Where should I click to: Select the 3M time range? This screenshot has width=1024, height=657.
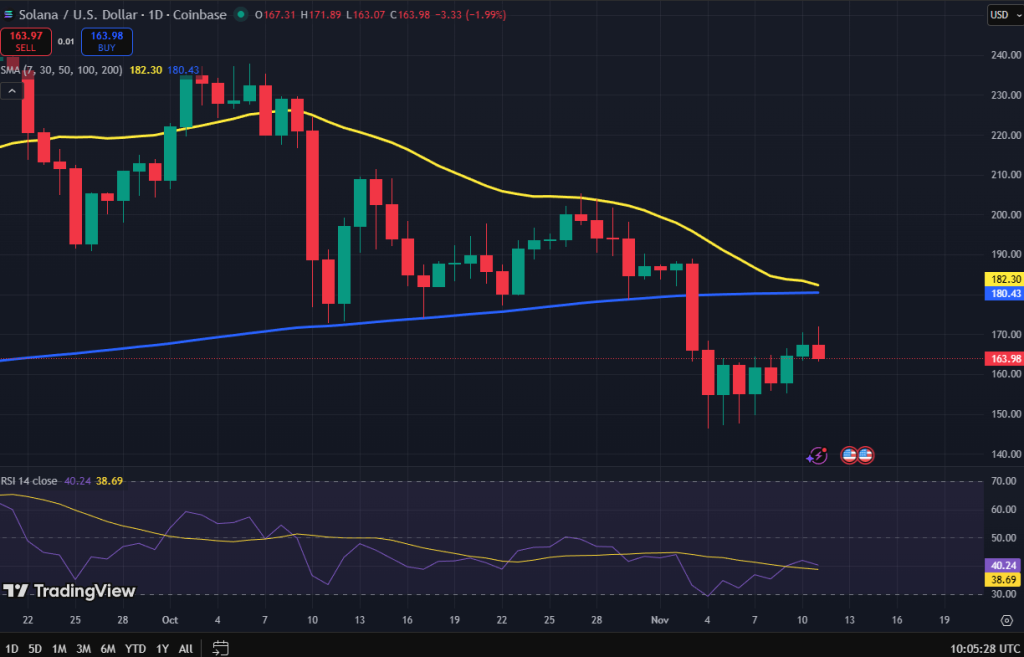pos(84,648)
